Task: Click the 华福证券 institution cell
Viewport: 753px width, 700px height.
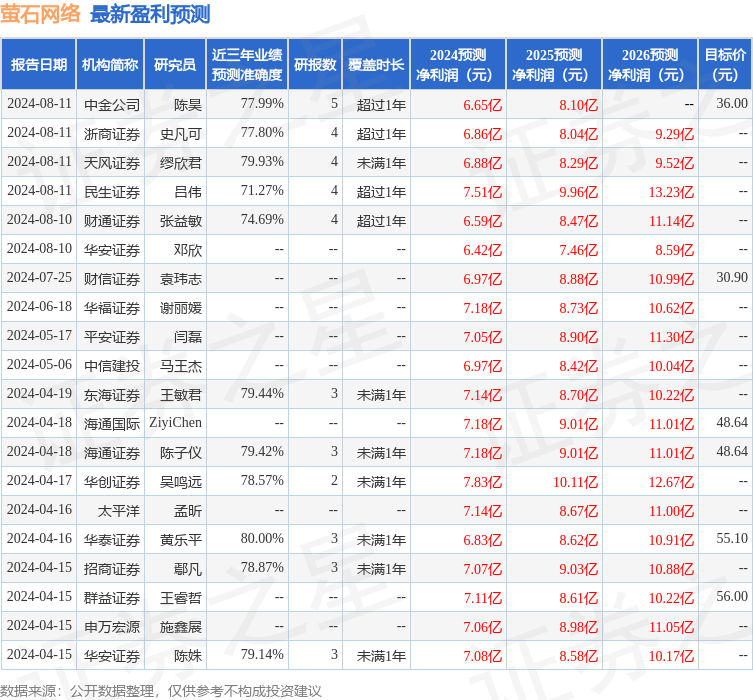Action: tap(112, 308)
